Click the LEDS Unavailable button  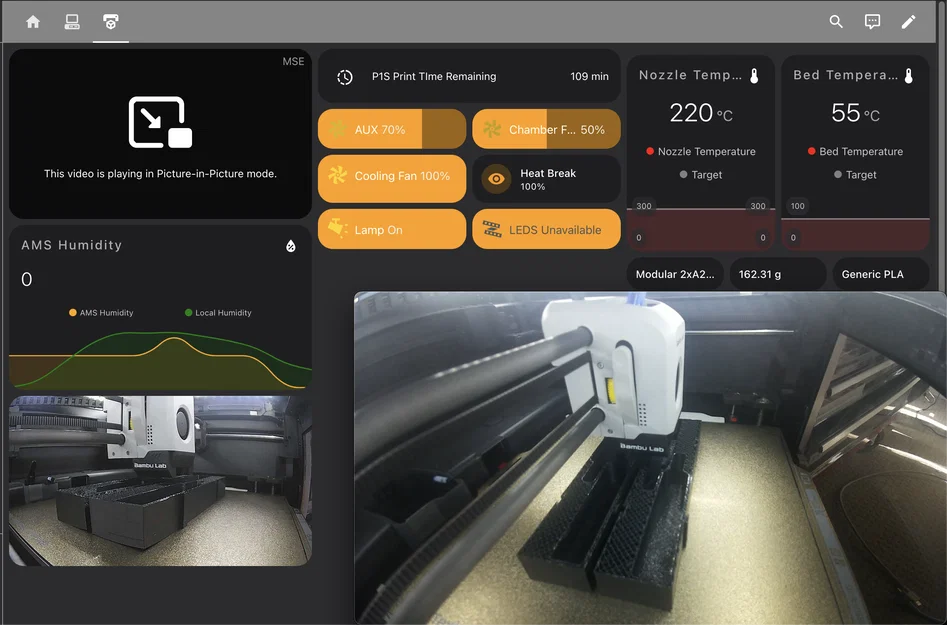[x=546, y=229]
